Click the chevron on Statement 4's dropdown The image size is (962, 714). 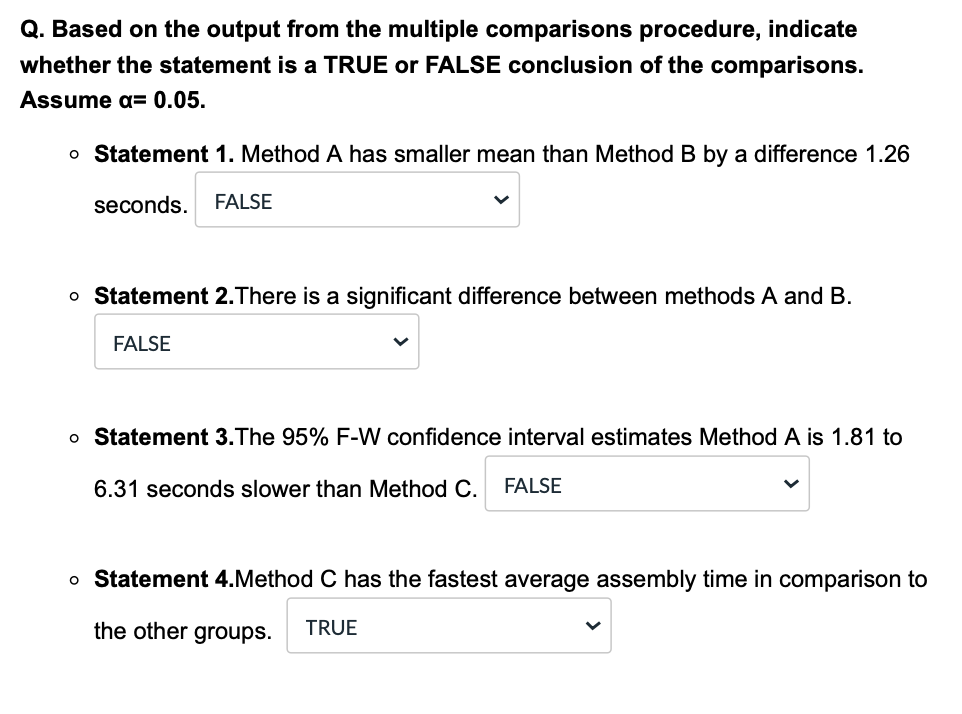click(591, 625)
